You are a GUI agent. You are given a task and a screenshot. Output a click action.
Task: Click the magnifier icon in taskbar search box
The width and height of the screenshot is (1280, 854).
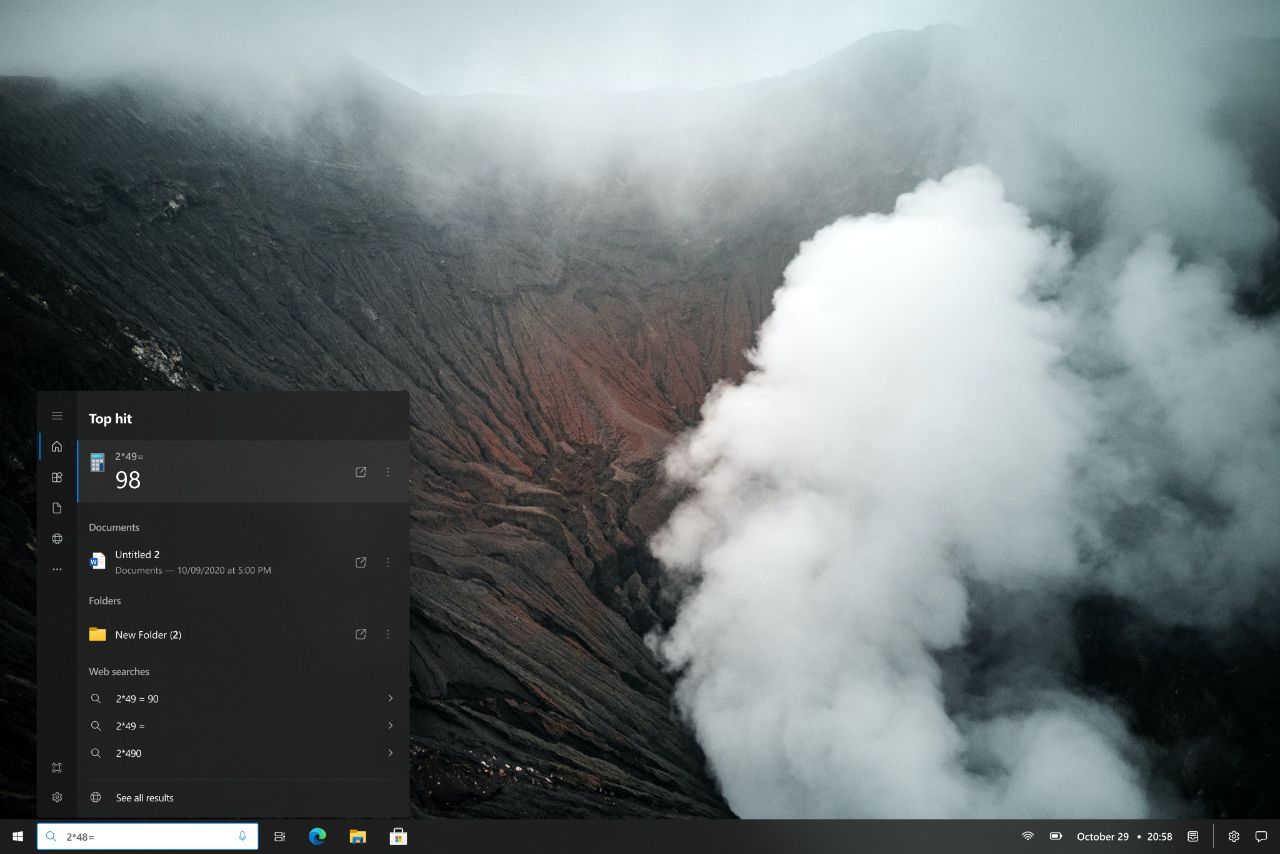tap(52, 836)
